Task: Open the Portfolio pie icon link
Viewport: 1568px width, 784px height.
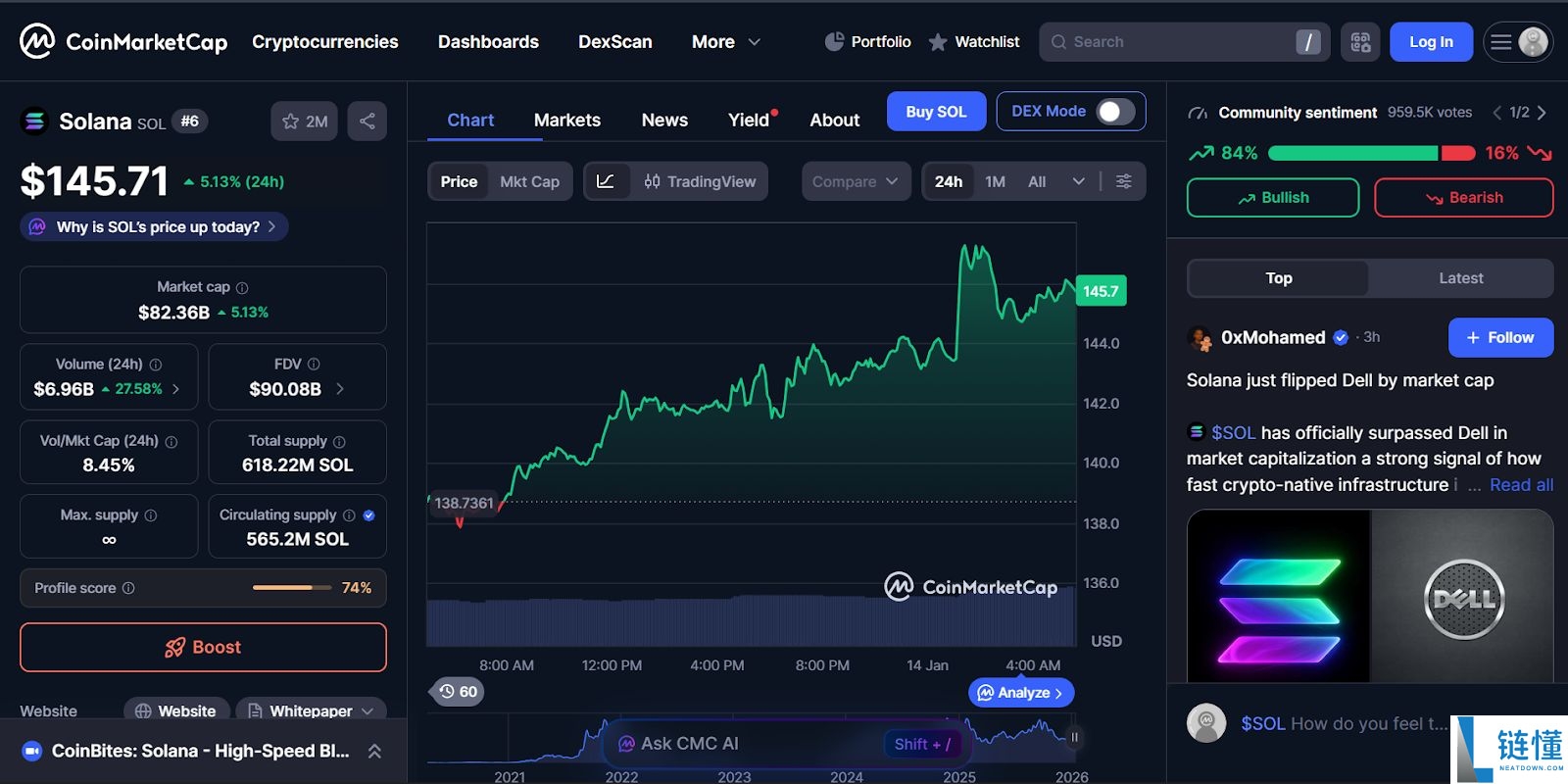Action: 868,42
